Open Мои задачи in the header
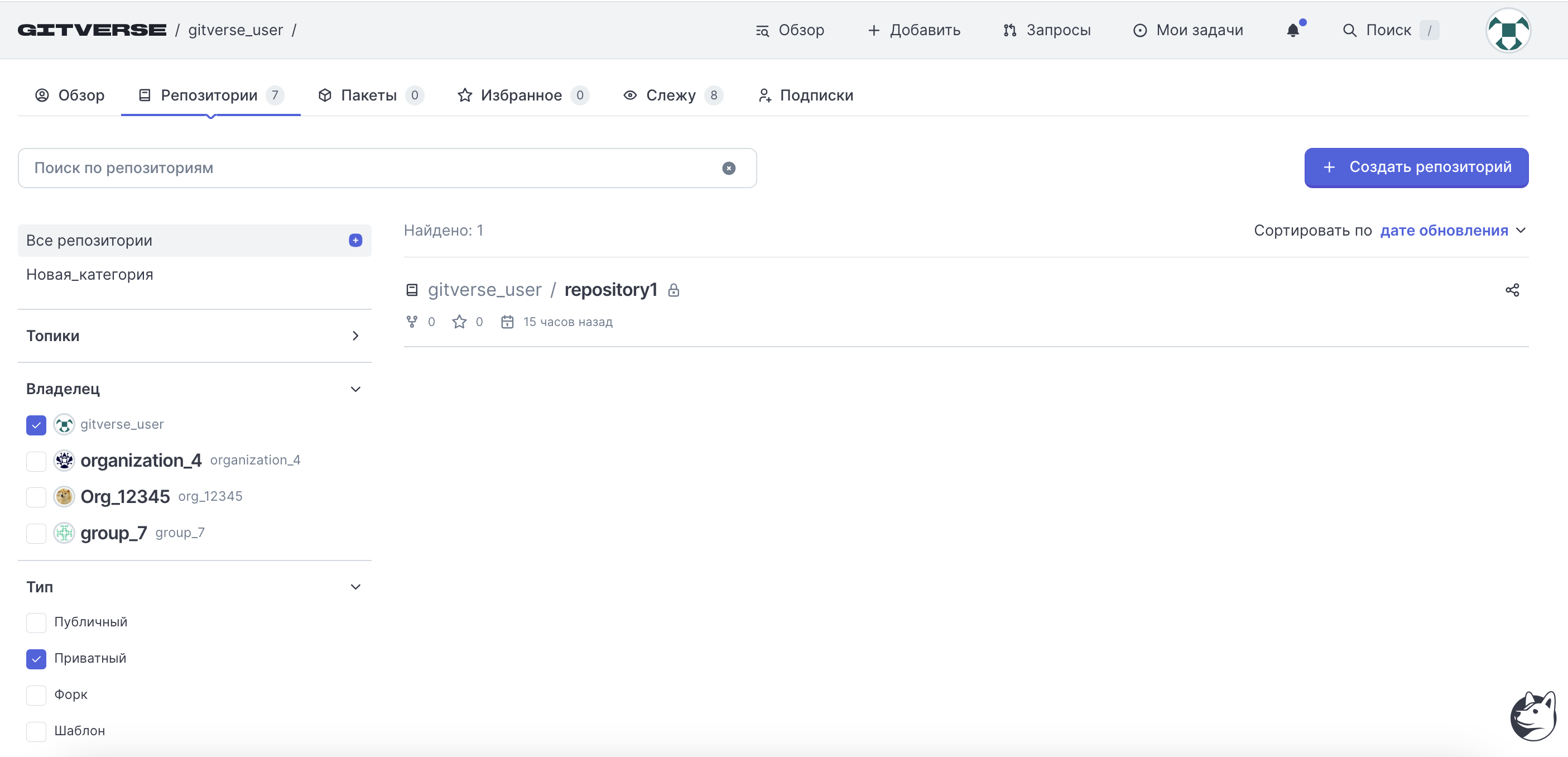 pyautogui.click(x=1188, y=30)
